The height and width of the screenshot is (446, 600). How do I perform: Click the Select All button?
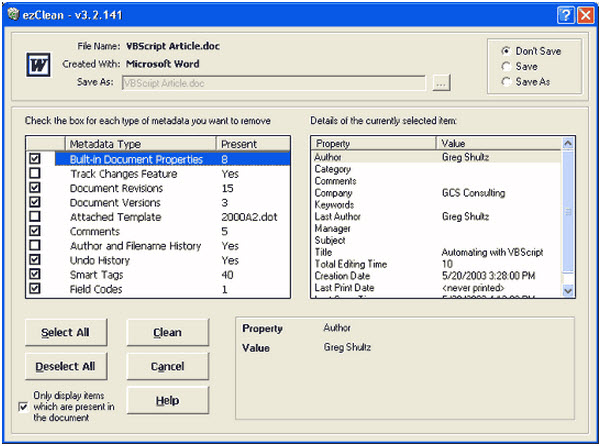click(x=66, y=332)
